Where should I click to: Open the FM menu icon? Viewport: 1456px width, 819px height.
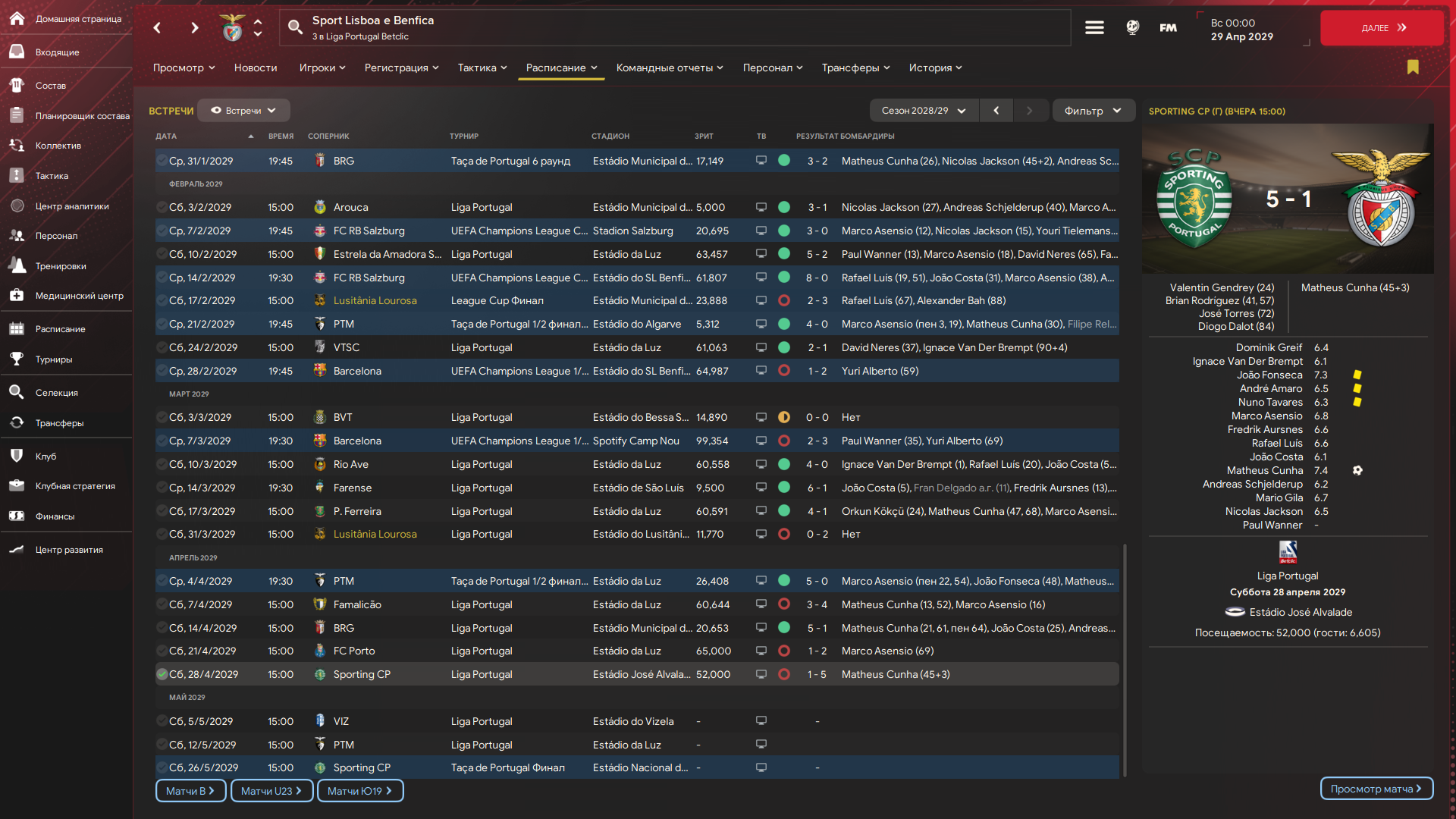pyautogui.click(x=1169, y=28)
